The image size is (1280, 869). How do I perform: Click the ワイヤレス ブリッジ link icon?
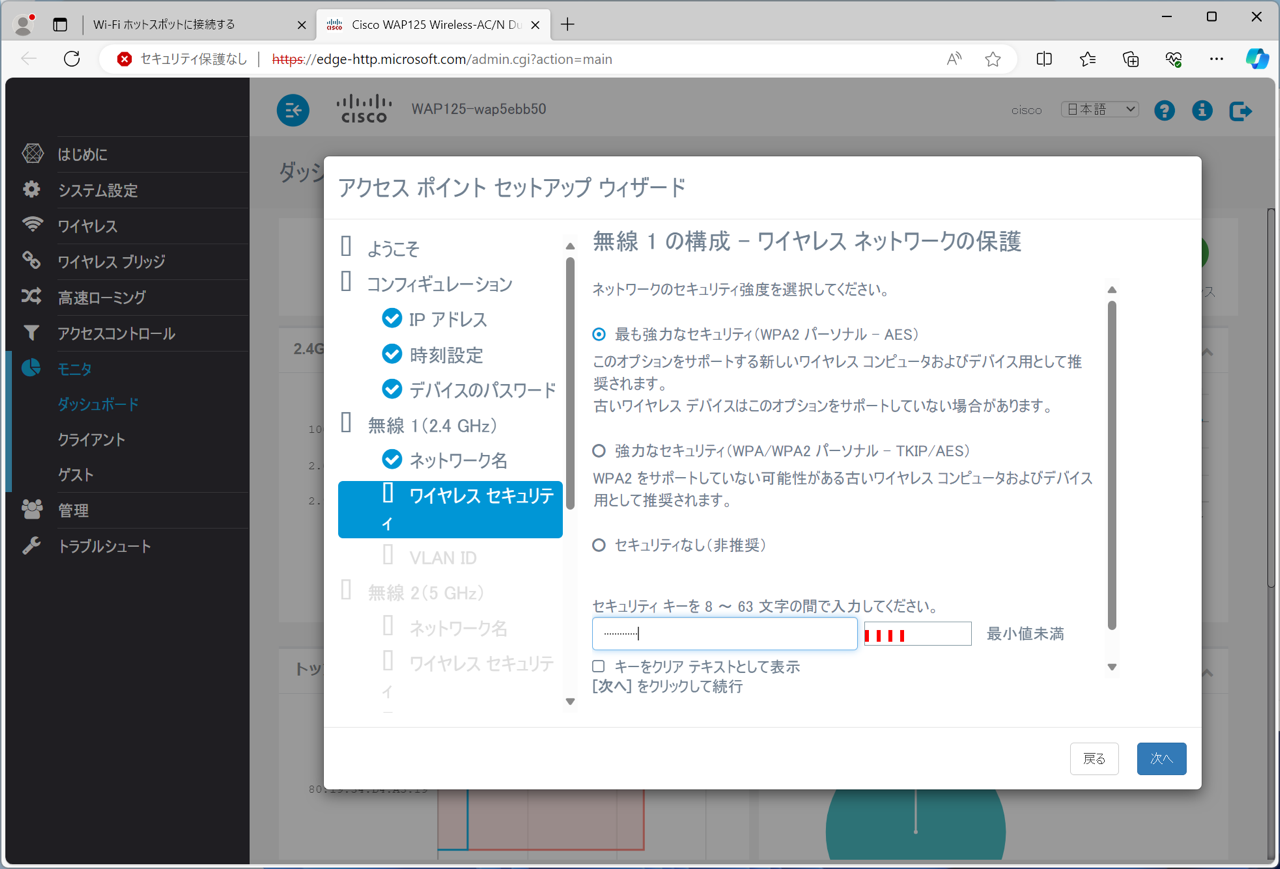point(32,261)
